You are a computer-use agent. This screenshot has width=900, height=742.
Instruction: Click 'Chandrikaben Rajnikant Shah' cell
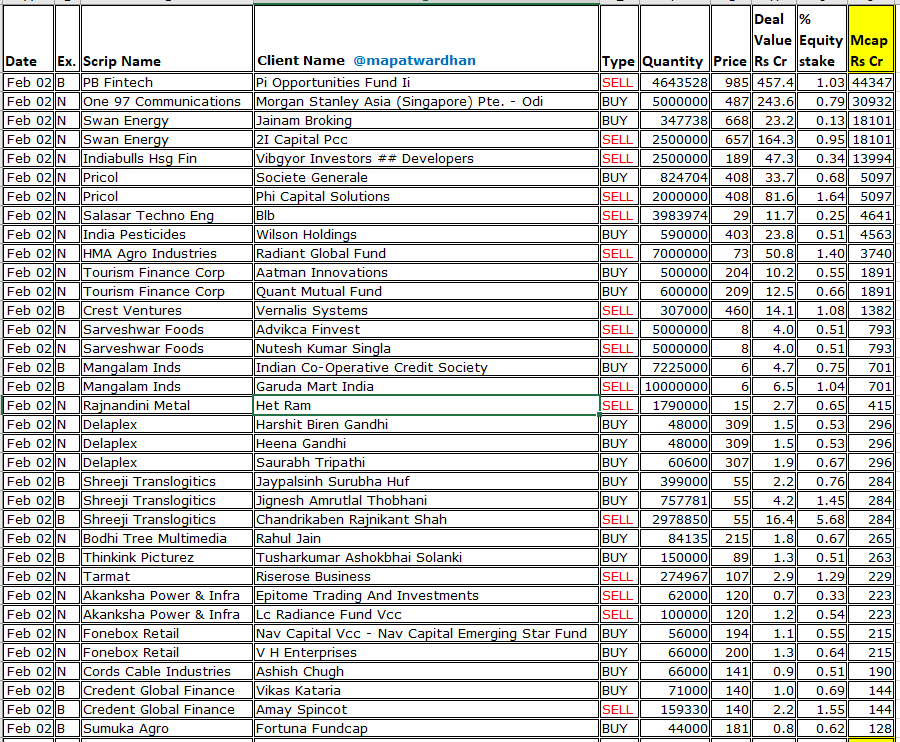point(426,519)
